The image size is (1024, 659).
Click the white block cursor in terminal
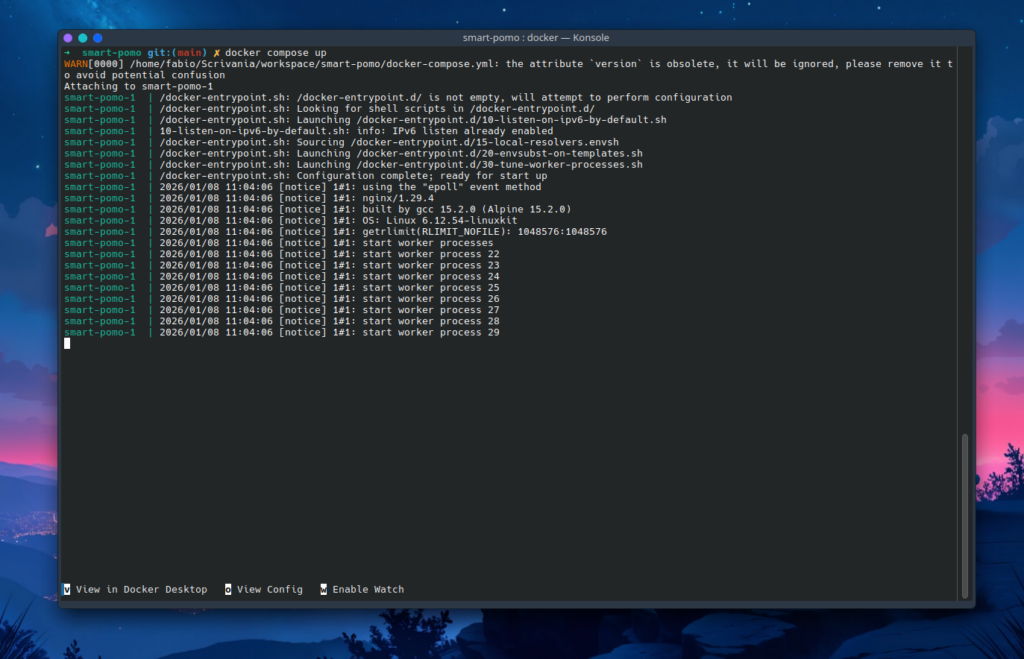point(67,343)
